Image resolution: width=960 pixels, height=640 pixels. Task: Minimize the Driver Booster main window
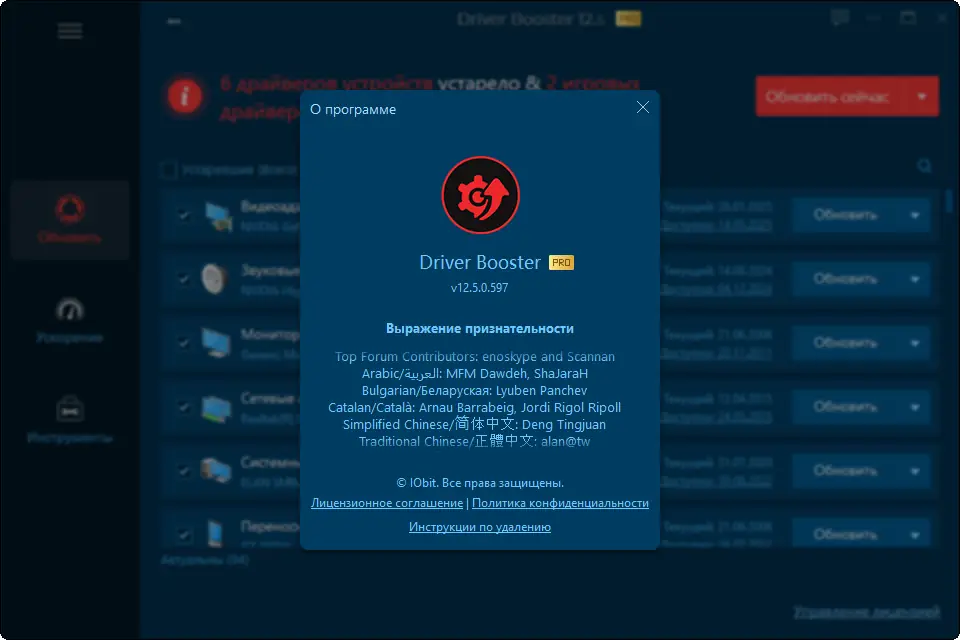point(874,18)
